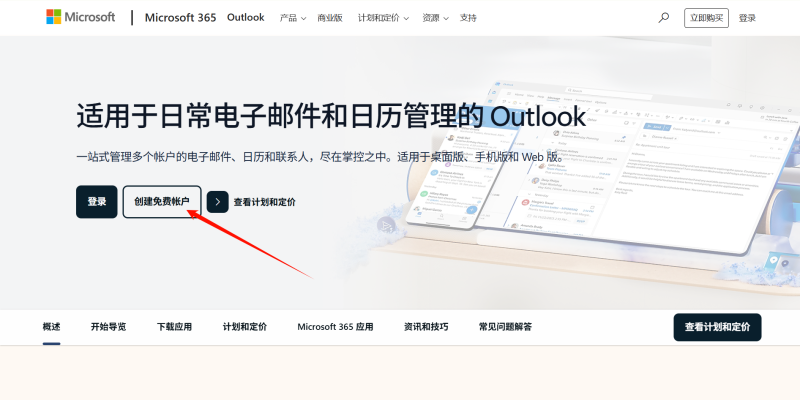
Task: Click the 创建免费帐户 button
Action: pyautogui.click(x=161, y=202)
